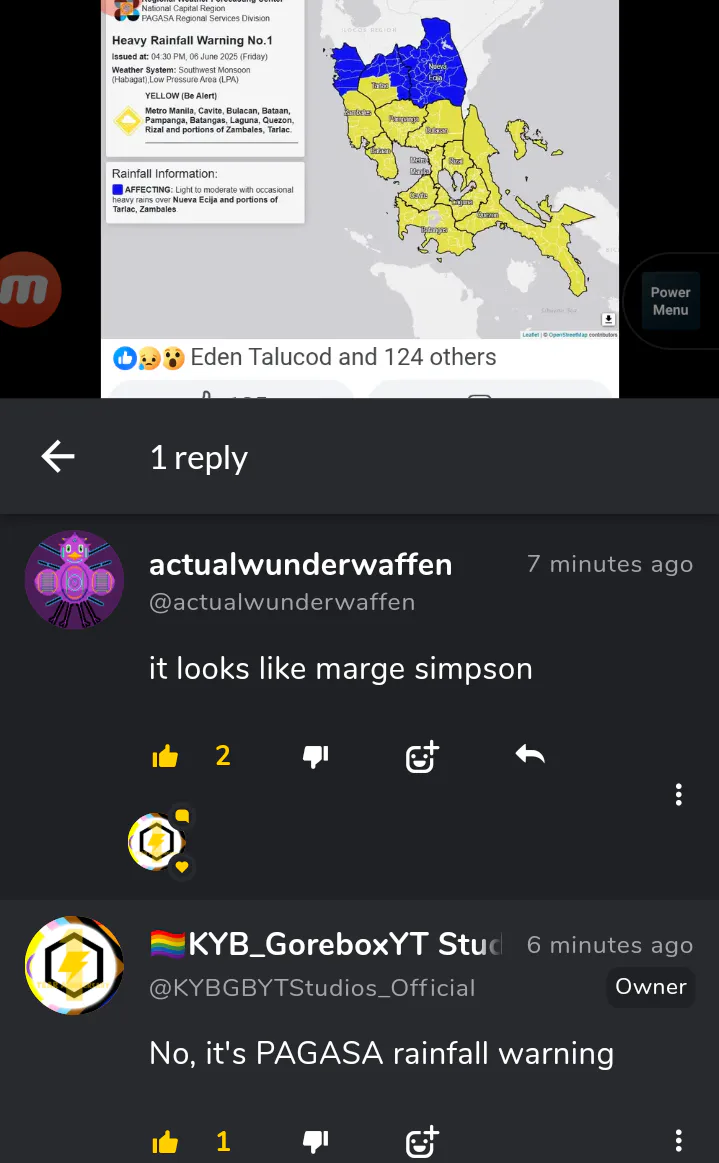The image size is (719, 1163).
Task: Open the heavy rainfall warning map image
Action: point(360,169)
